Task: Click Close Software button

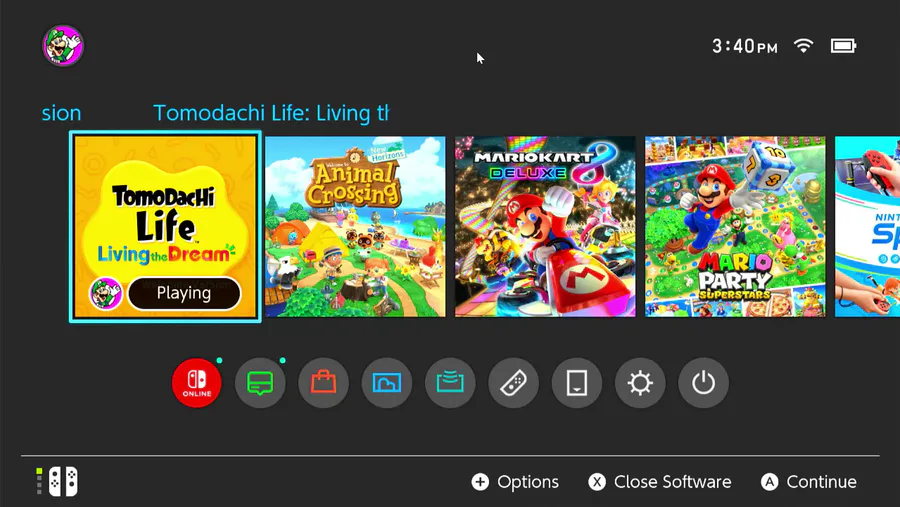Action: 660,482
